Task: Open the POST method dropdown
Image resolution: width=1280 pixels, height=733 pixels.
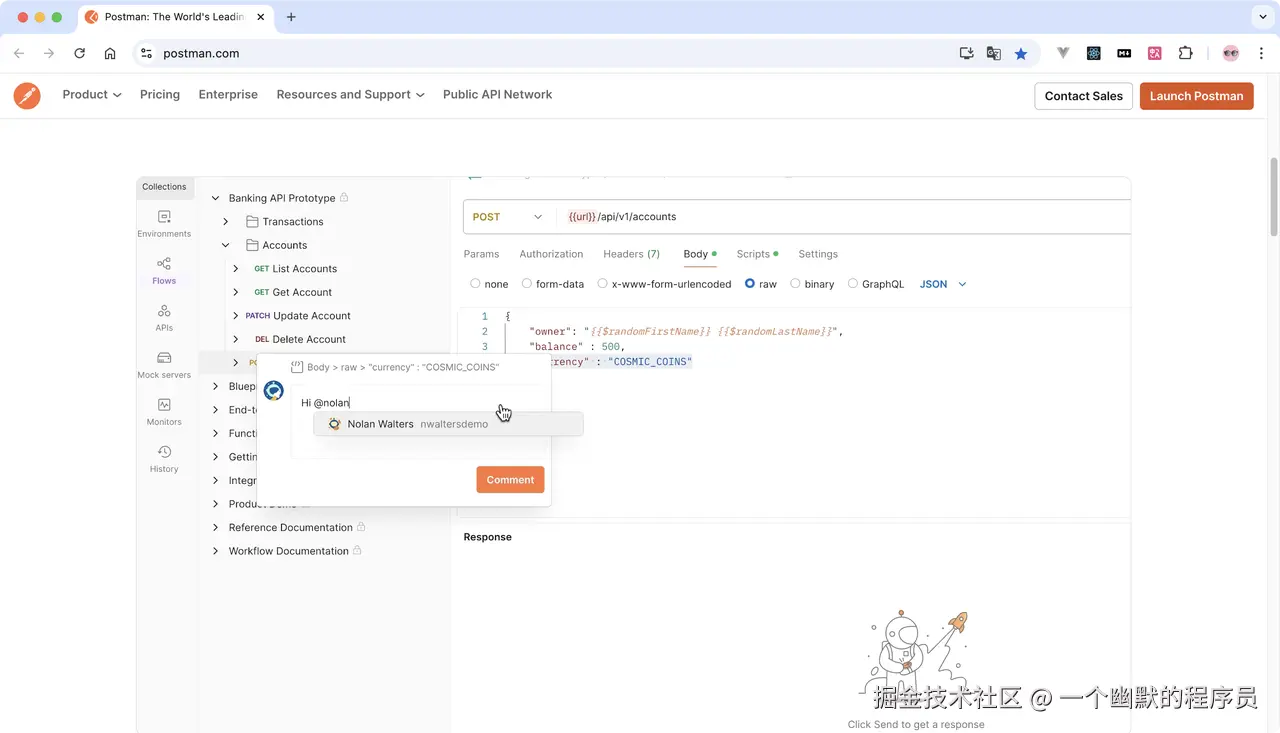Action: click(x=506, y=217)
